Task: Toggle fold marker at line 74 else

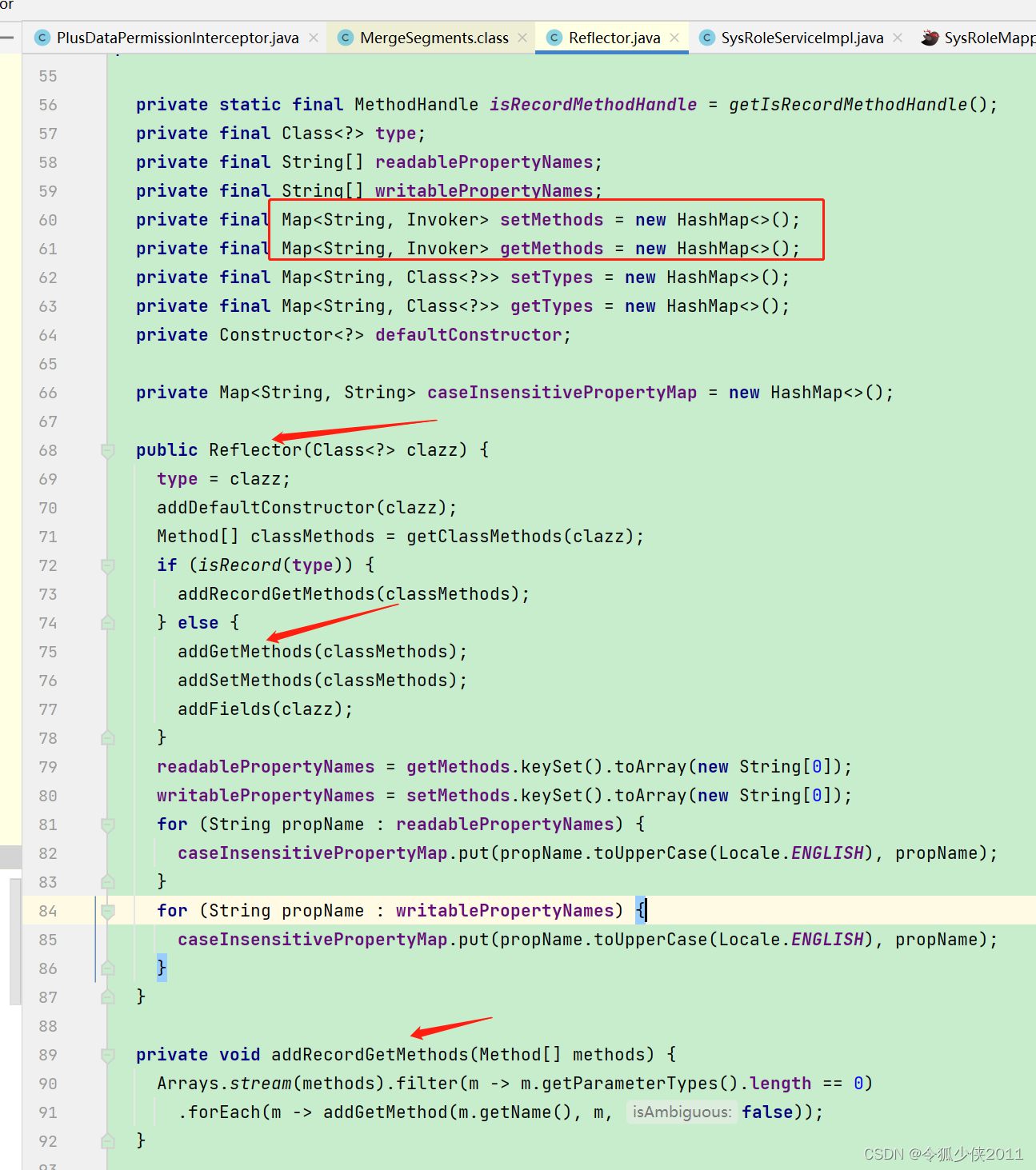Action: click(108, 623)
